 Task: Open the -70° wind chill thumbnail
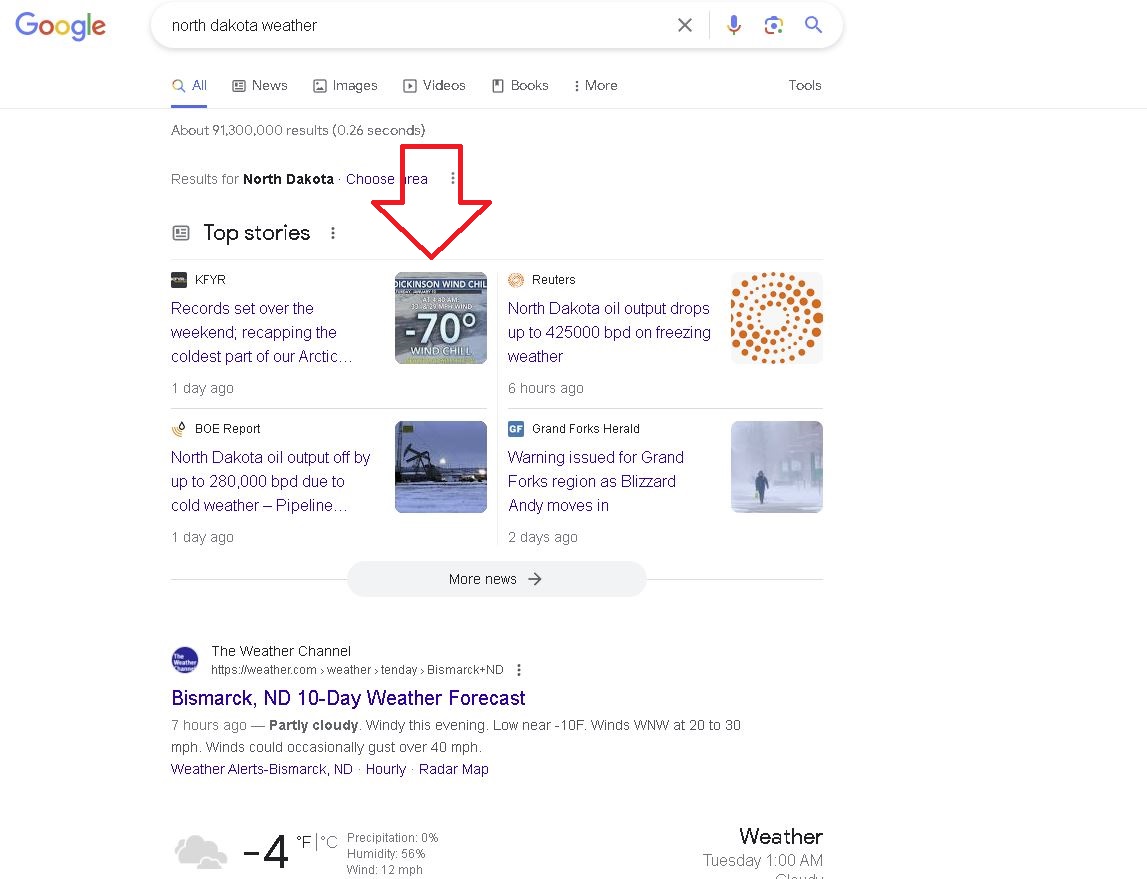coord(441,318)
